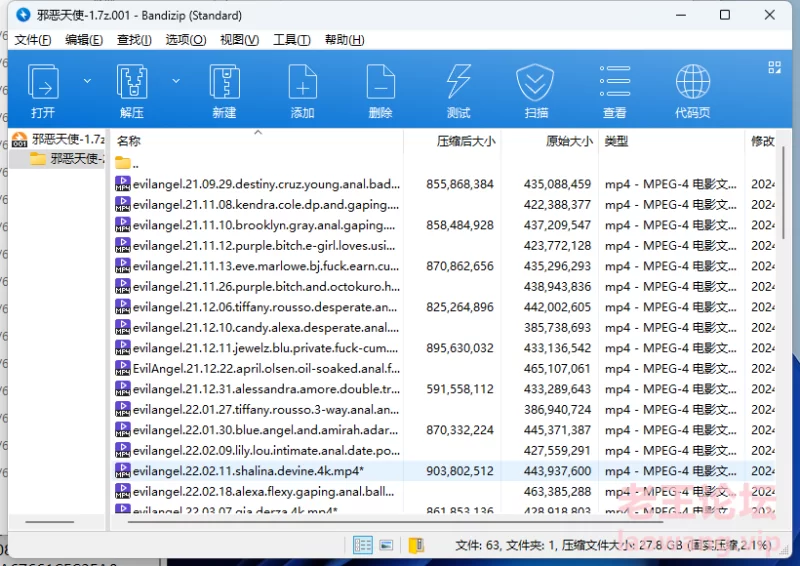
Task: Open the 查找(I) menu
Action: point(134,40)
